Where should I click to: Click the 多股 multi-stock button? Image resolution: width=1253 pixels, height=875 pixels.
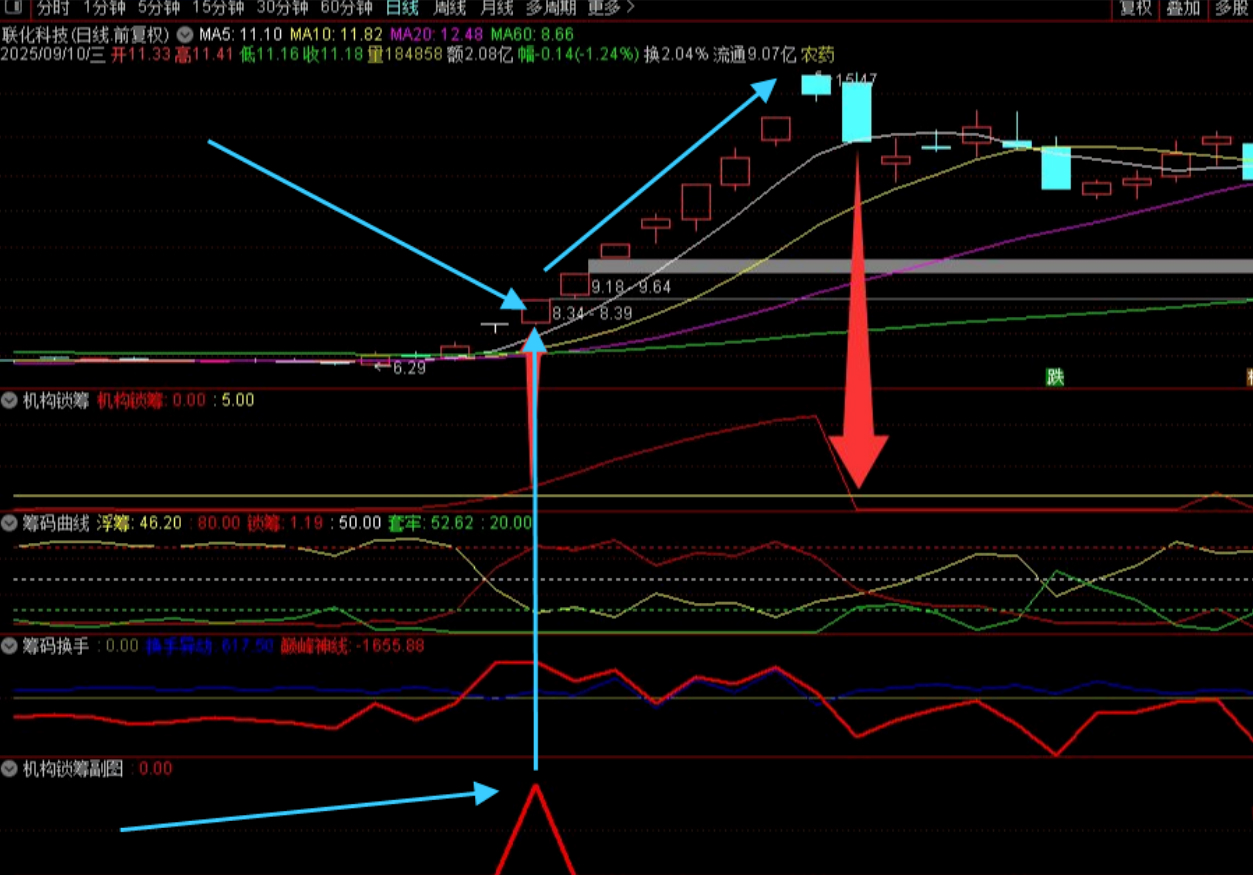[x=1231, y=9]
